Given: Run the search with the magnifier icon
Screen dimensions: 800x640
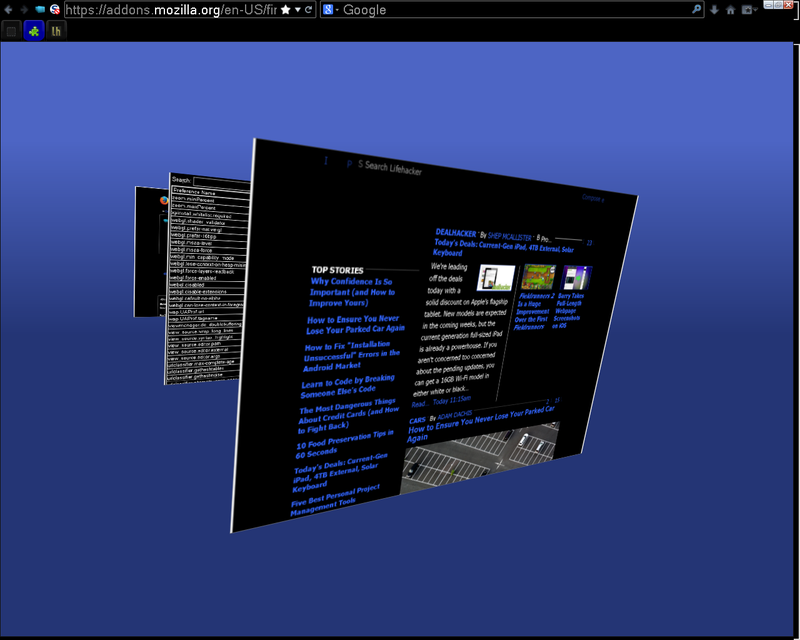Looking at the screenshot, I should (696, 9).
